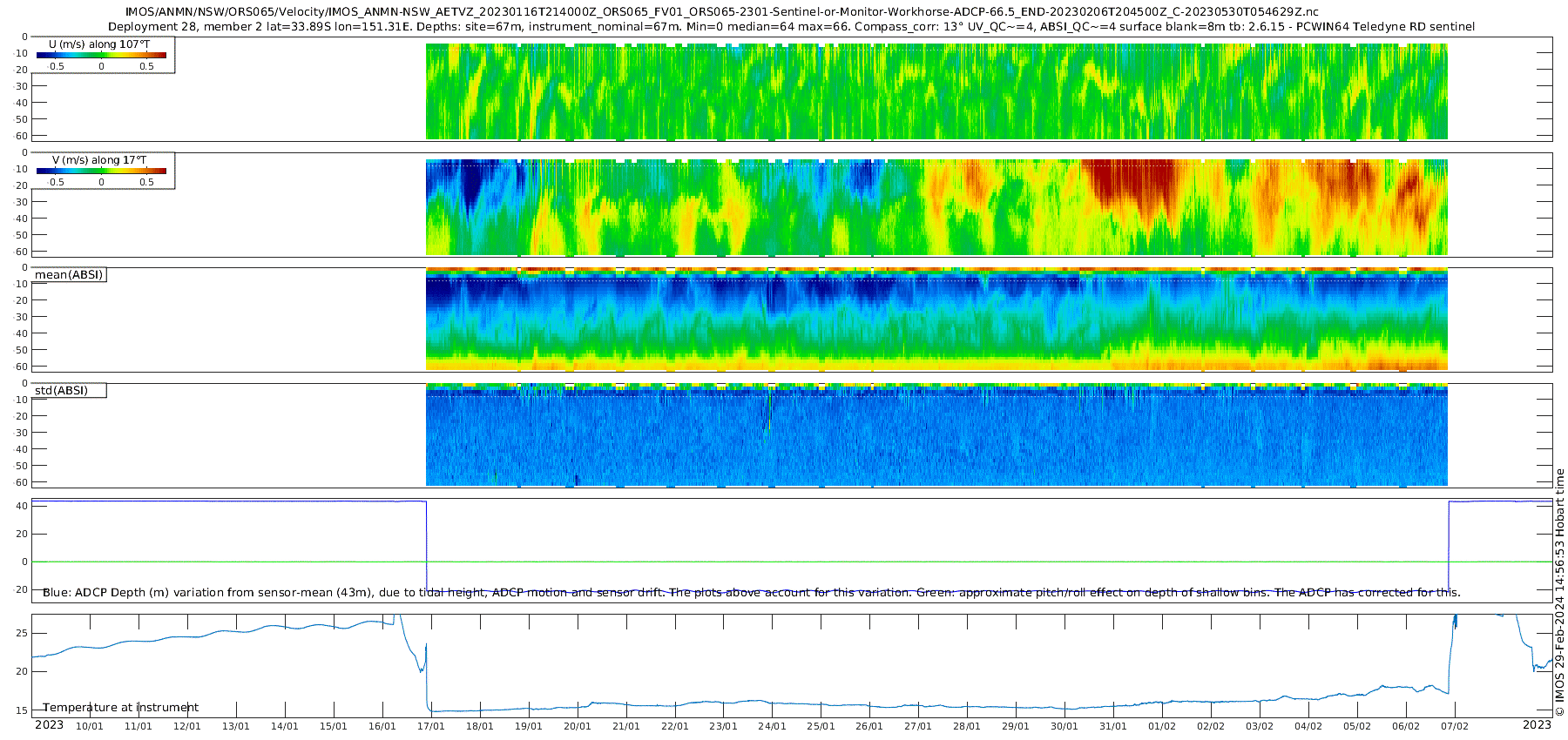Select the 31/01 date tick label

coord(1113,727)
